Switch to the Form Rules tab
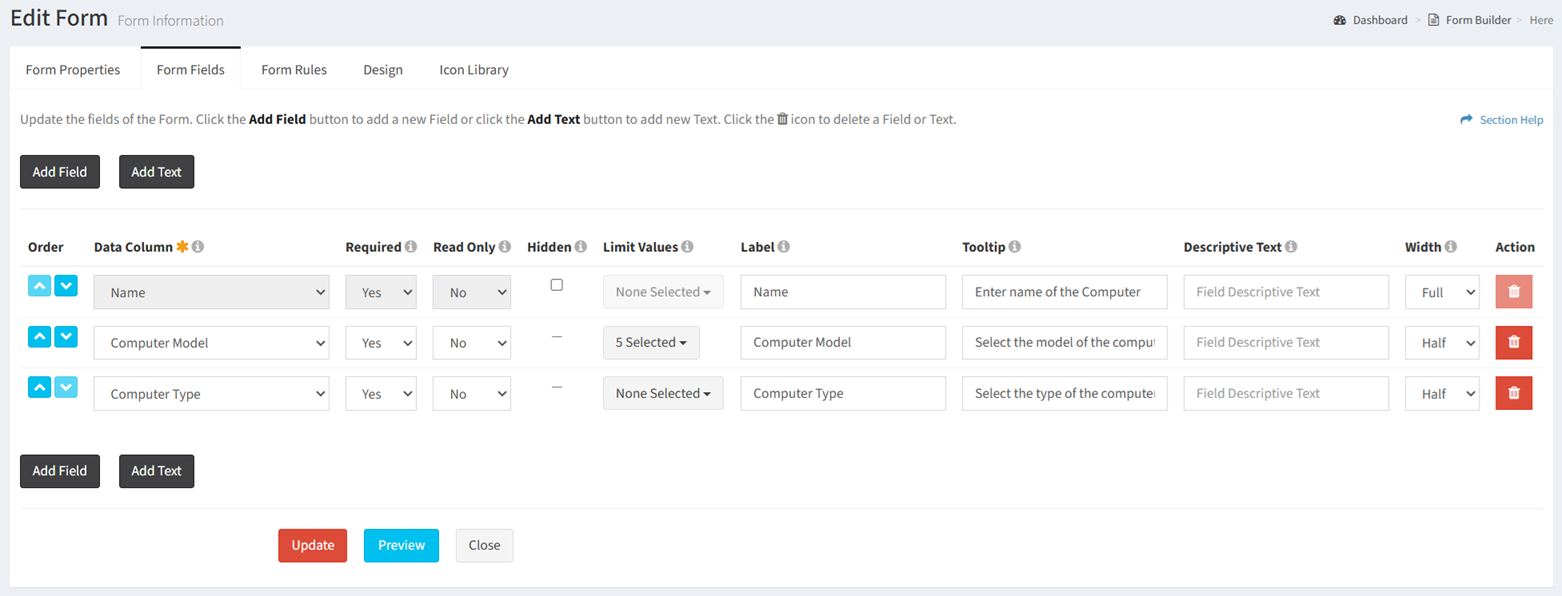This screenshot has width=1562, height=596. point(294,70)
